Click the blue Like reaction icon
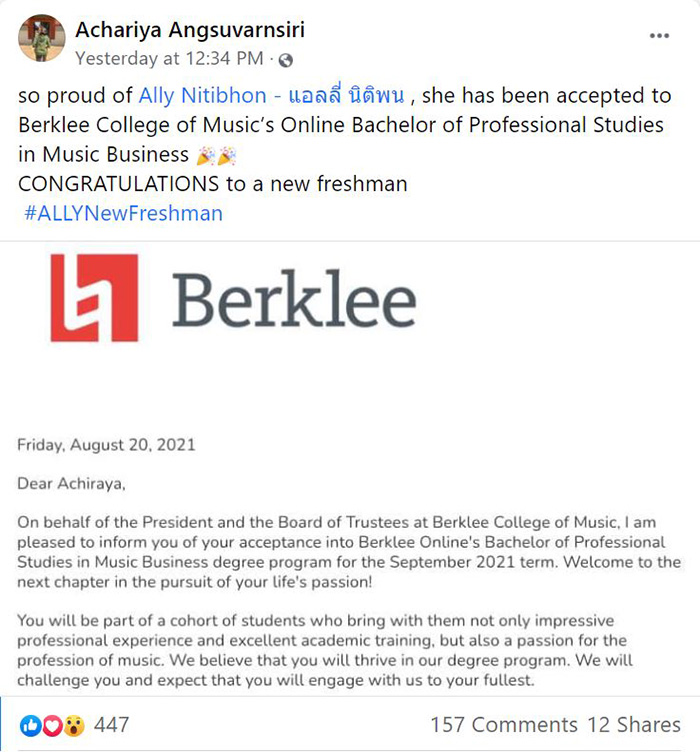The height and width of the screenshot is (752, 700). 29,725
